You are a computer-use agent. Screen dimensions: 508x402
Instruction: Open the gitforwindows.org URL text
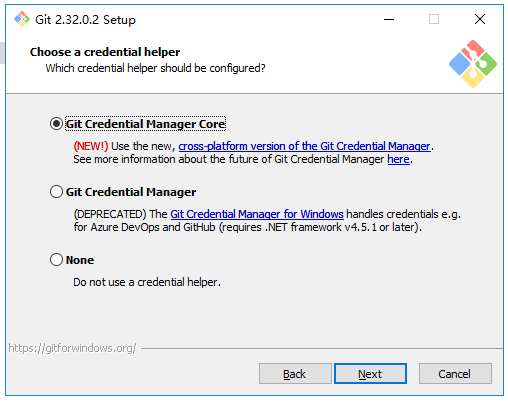(x=72, y=348)
